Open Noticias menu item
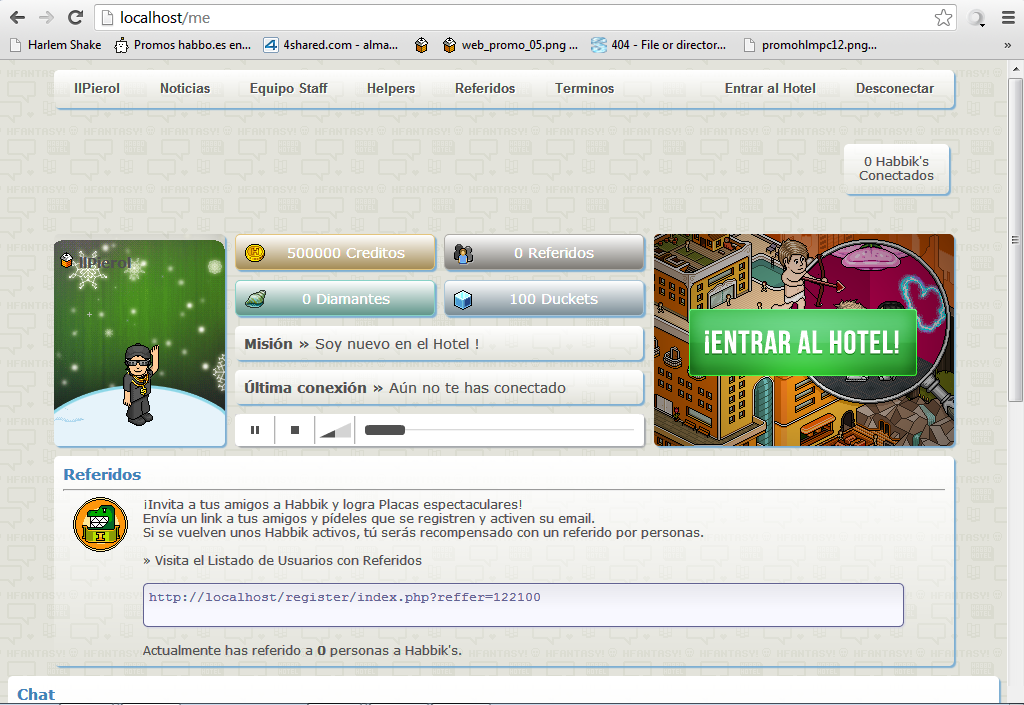 click(x=185, y=88)
